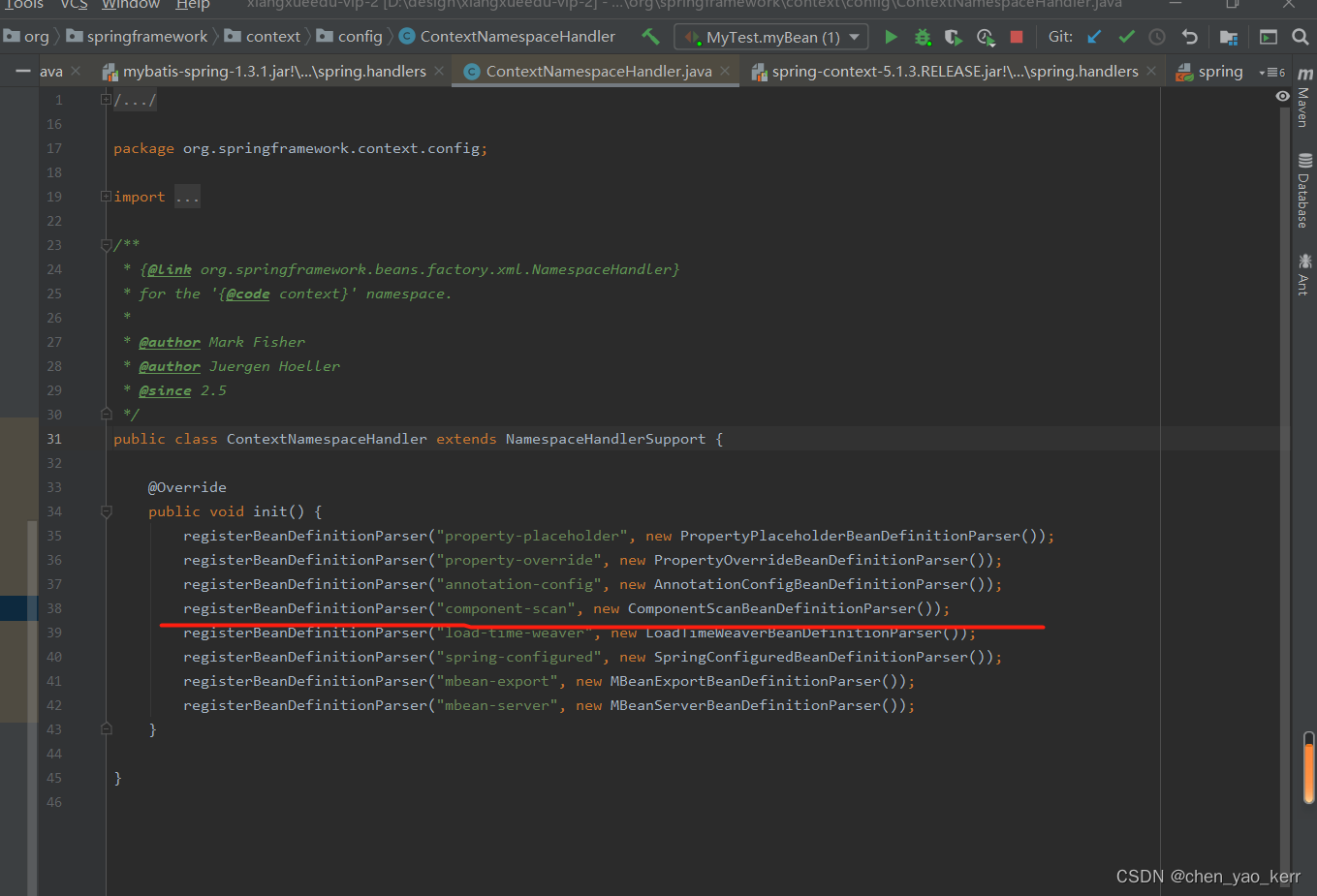The height and width of the screenshot is (896, 1317).
Task: Start debugging with the green bug icon
Action: point(923,37)
